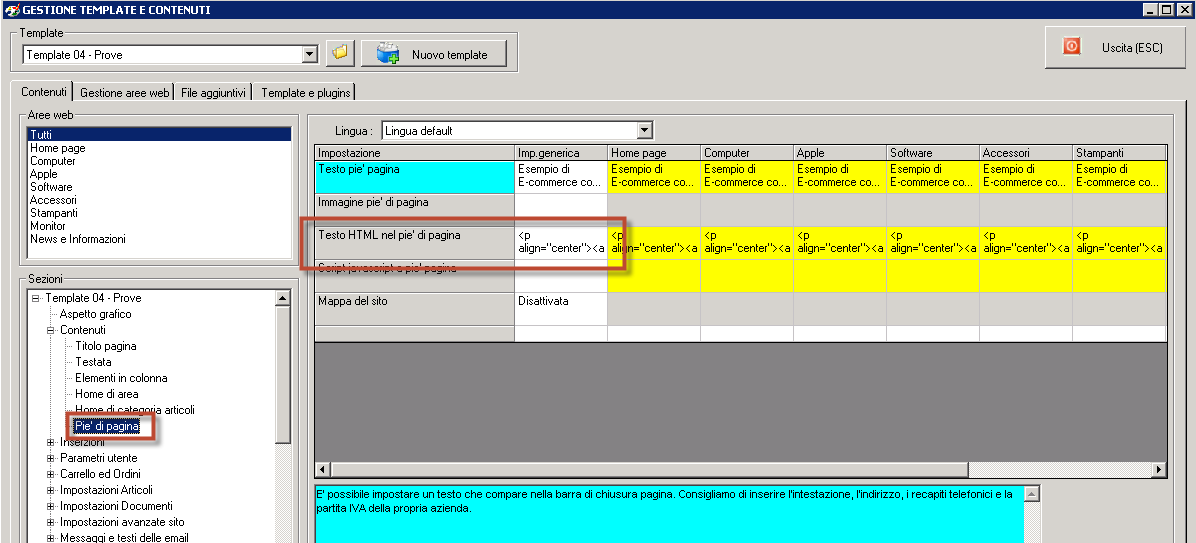
Task: Switch to the Contenuti tab
Action: (x=42, y=92)
